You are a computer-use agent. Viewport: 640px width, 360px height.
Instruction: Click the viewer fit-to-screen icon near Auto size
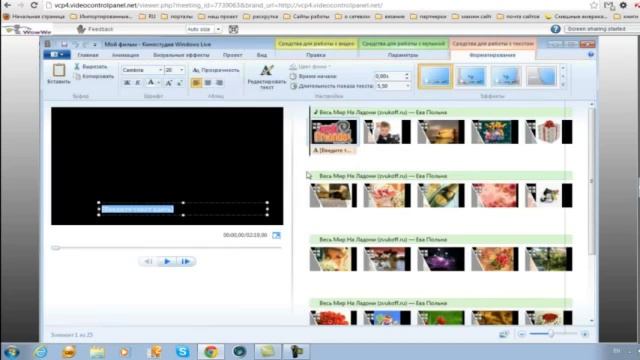(x=233, y=29)
